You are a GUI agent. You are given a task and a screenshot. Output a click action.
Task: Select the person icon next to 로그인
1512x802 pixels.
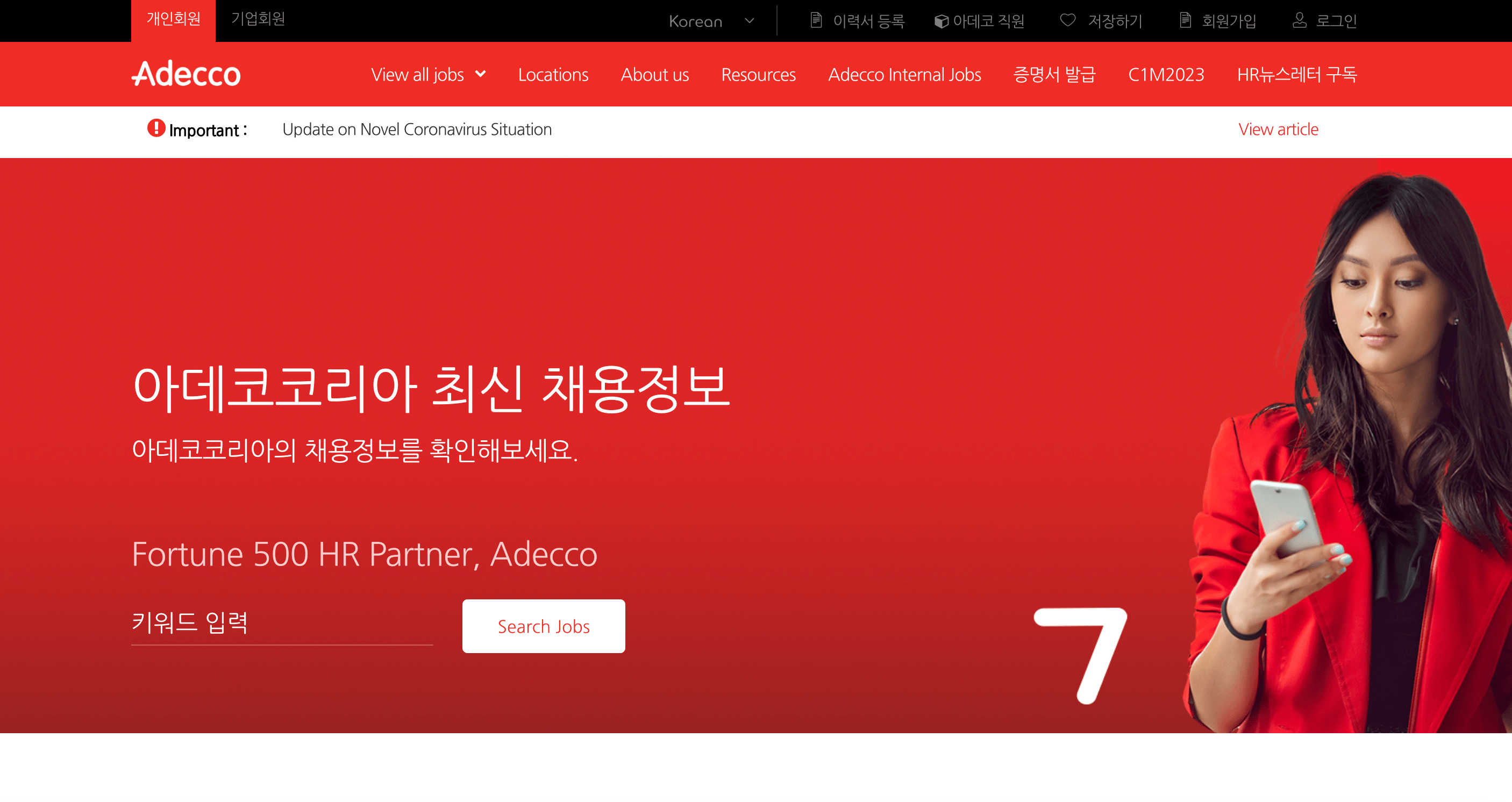coord(1300,20)
